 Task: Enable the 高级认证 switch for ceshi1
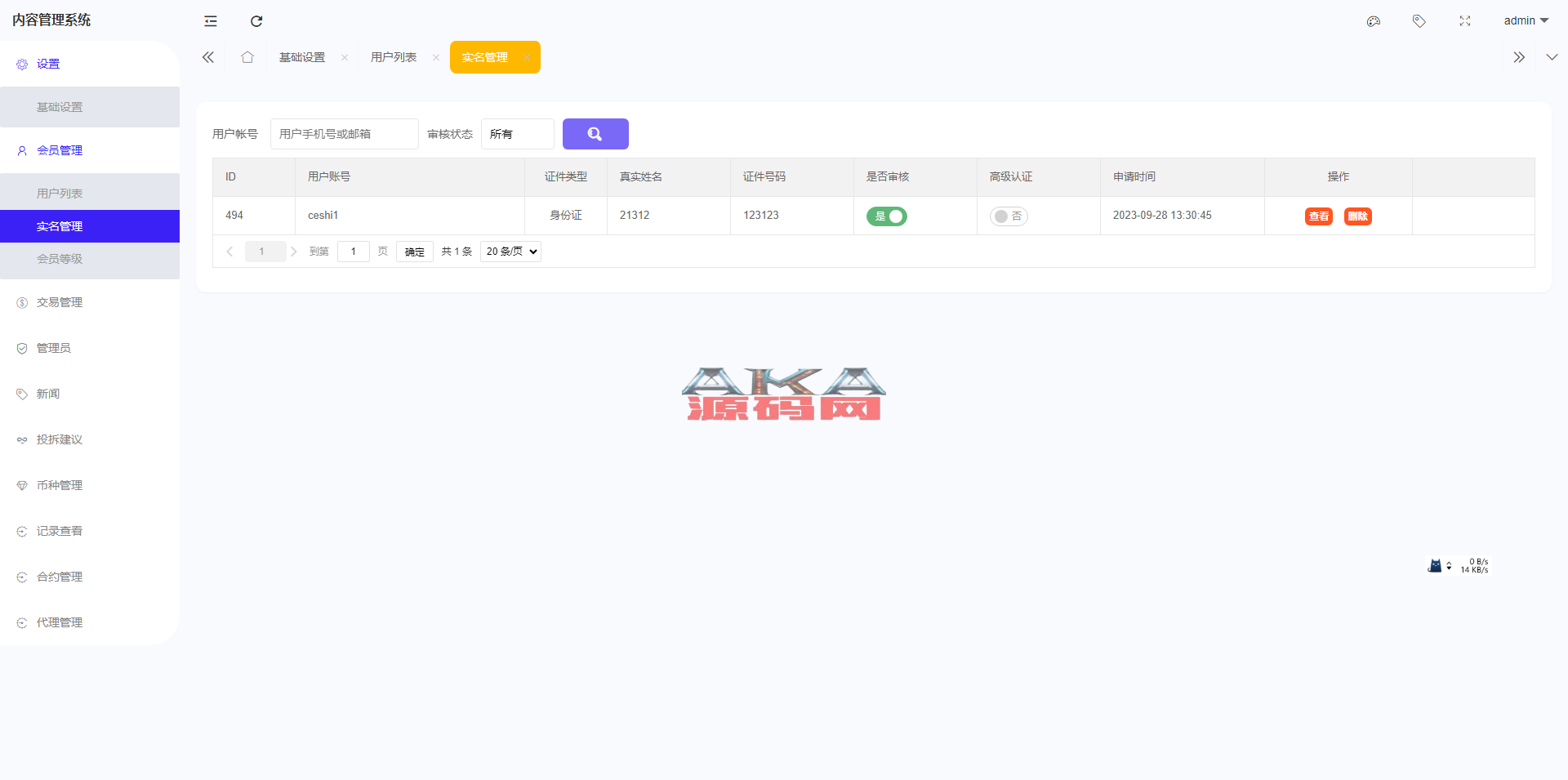[x=1009, y=216]
